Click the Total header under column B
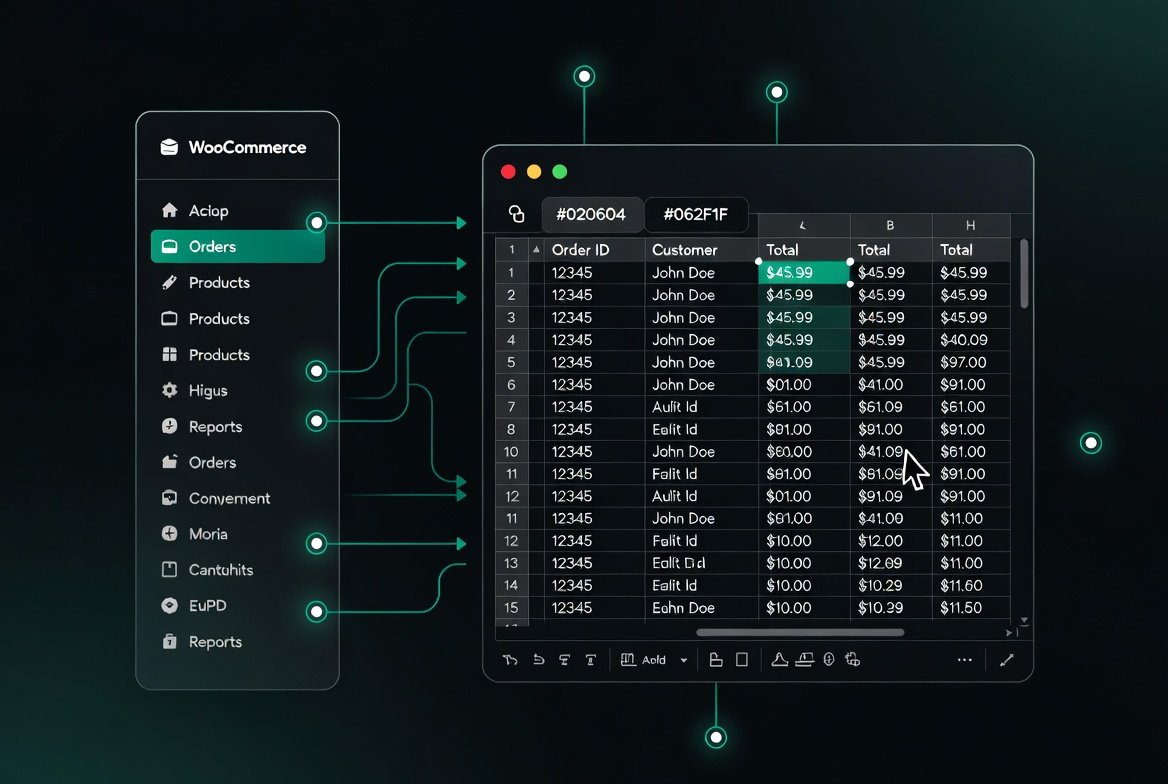 pos(890,250)
